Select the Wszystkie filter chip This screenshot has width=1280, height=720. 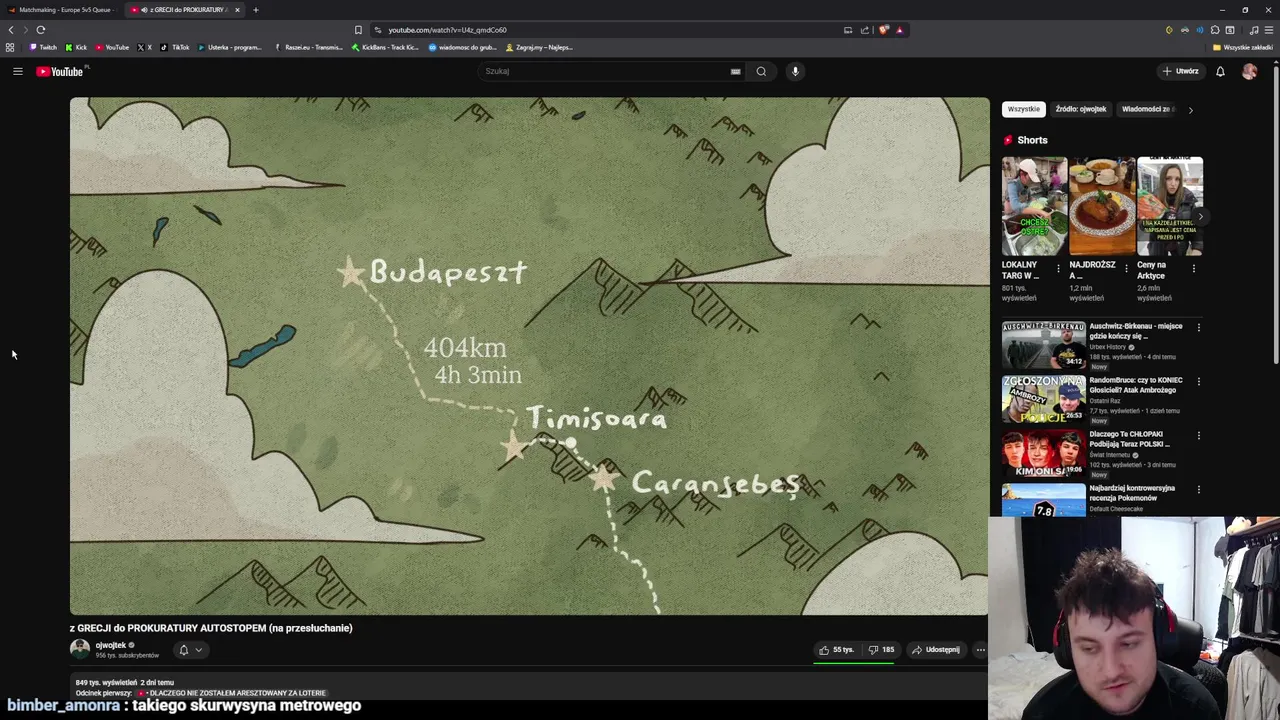1023,109
